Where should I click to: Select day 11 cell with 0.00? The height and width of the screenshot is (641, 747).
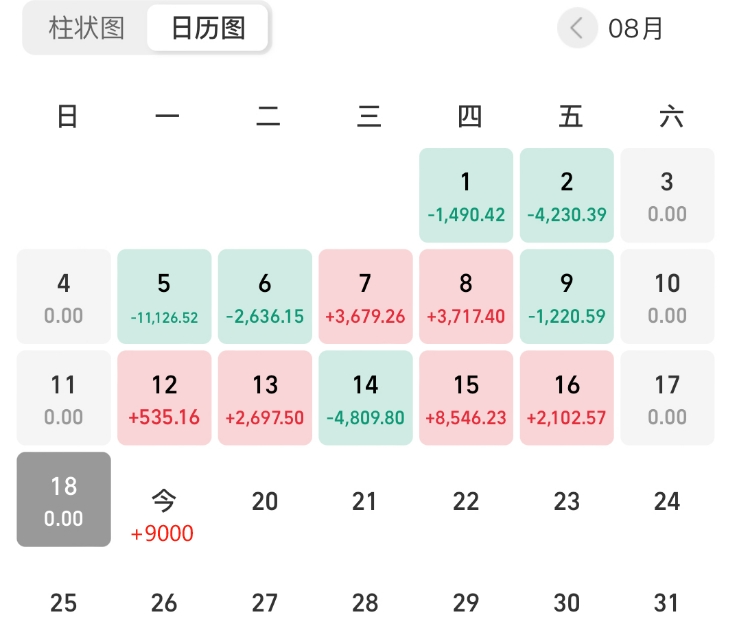[x=64, y=398]
